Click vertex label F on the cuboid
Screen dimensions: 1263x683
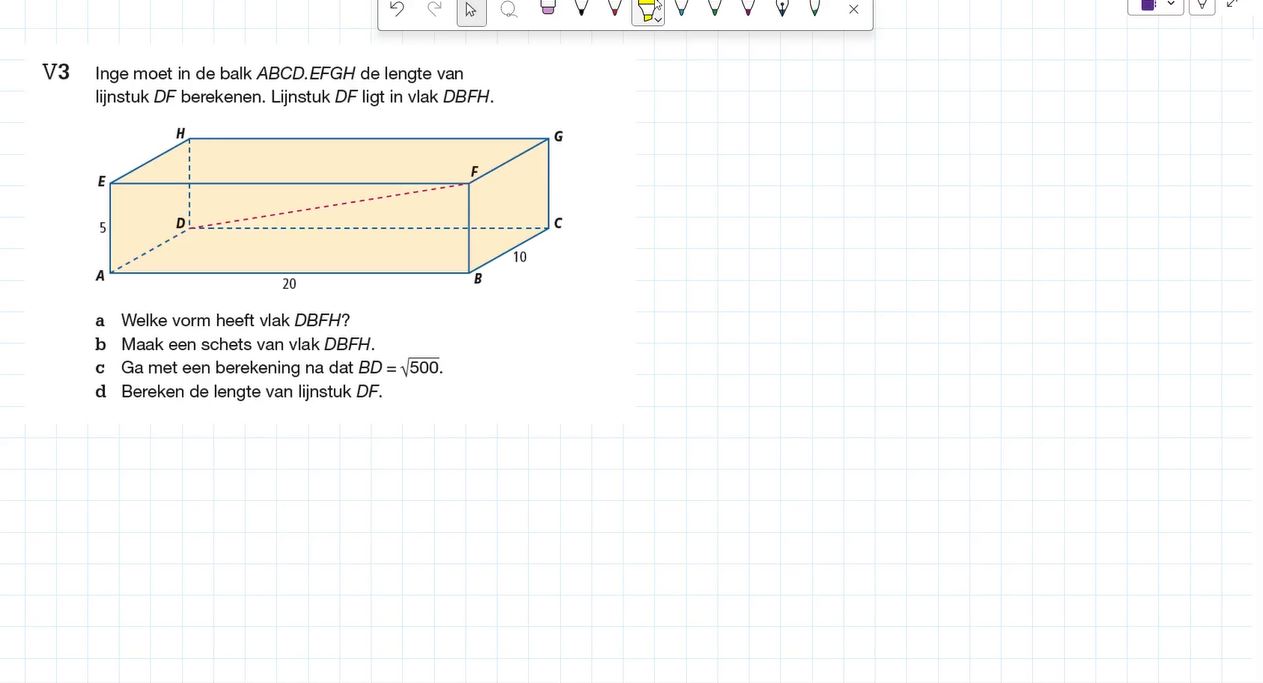point(475,172)
